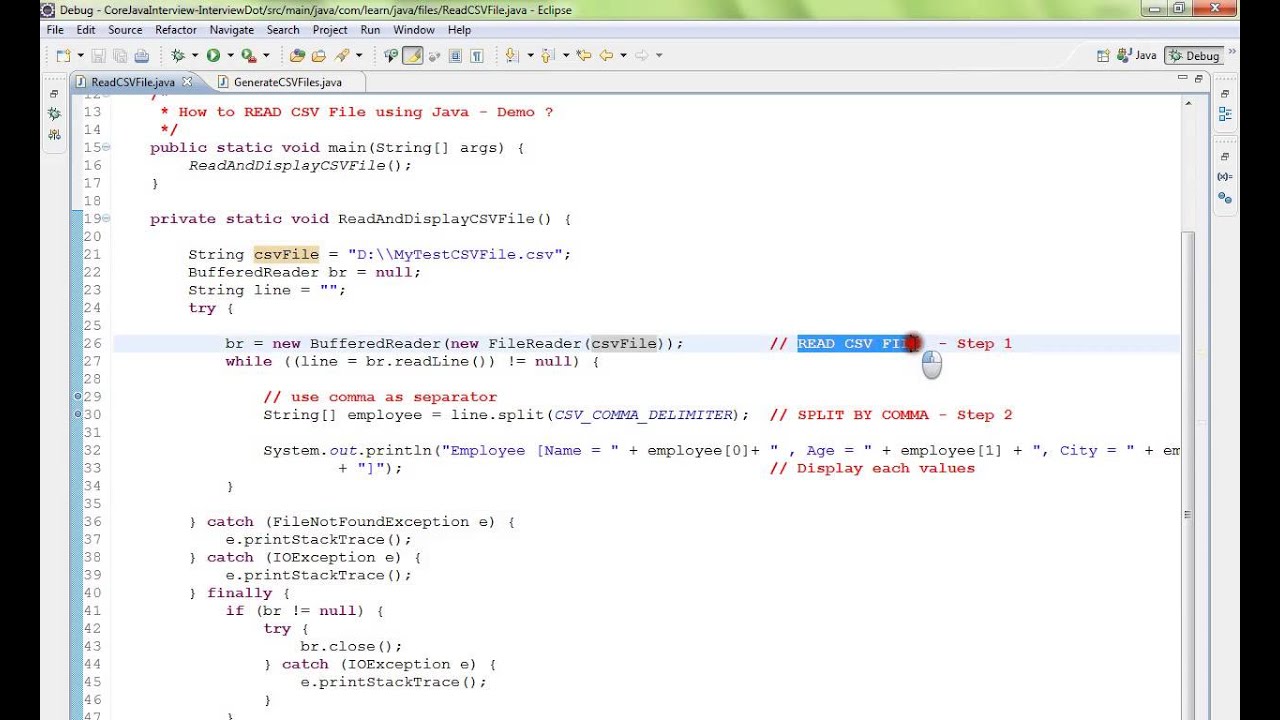Click the Save All toolbar icon
Image resolution: width=1280 pixels, height=720 pixels.
tap(120, 56)
